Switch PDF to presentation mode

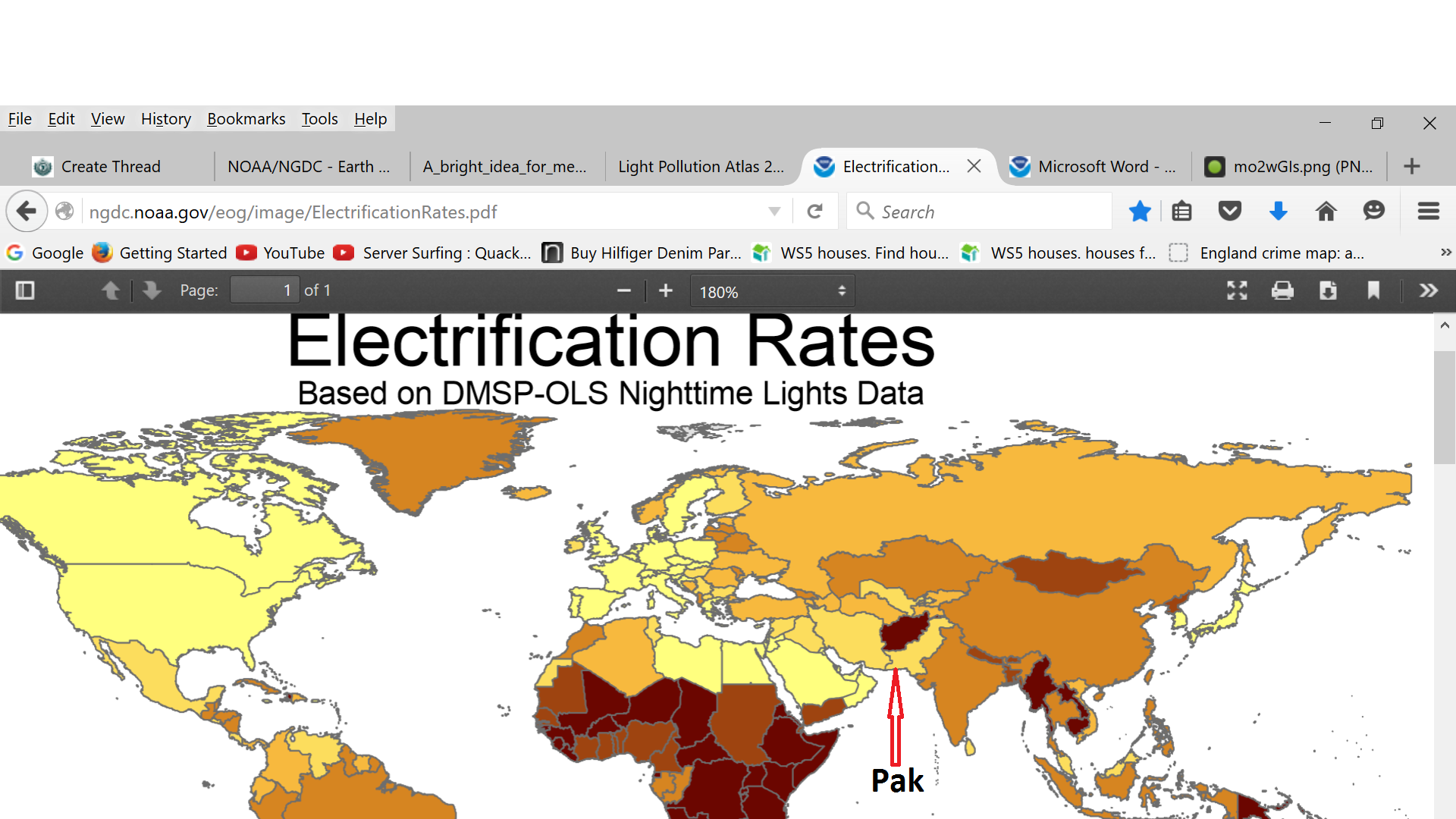point(1237,290)
